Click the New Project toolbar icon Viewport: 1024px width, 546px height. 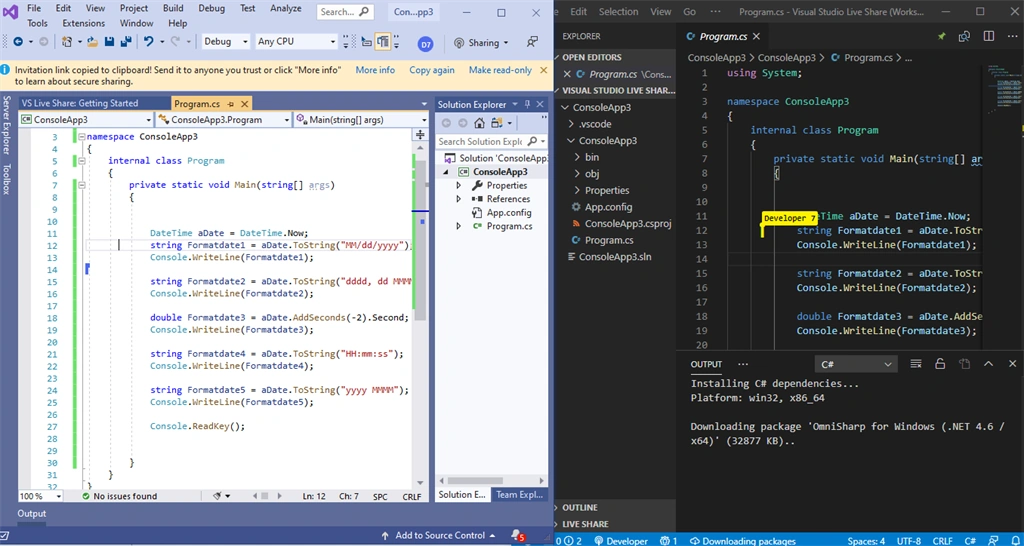[67, 42]
